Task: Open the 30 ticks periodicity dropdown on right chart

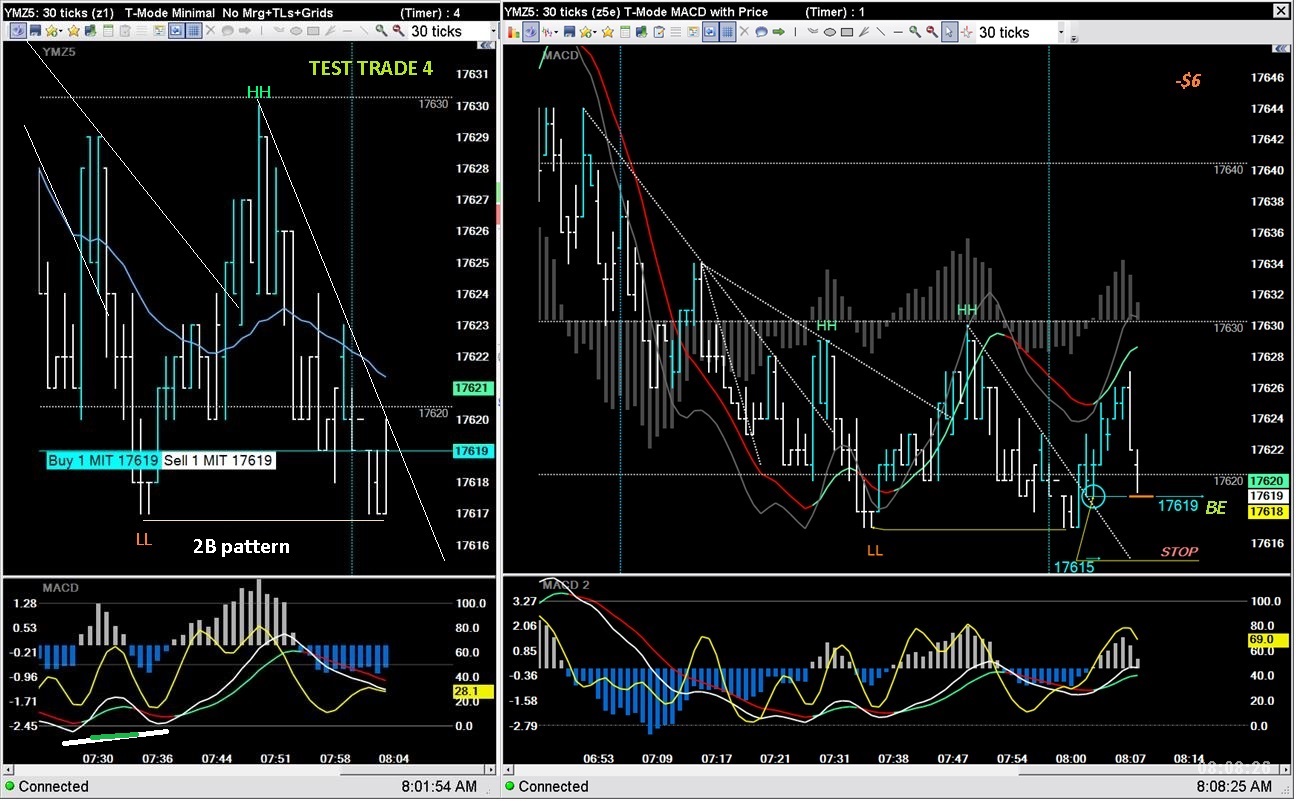Action: [x=1062, y=32]
